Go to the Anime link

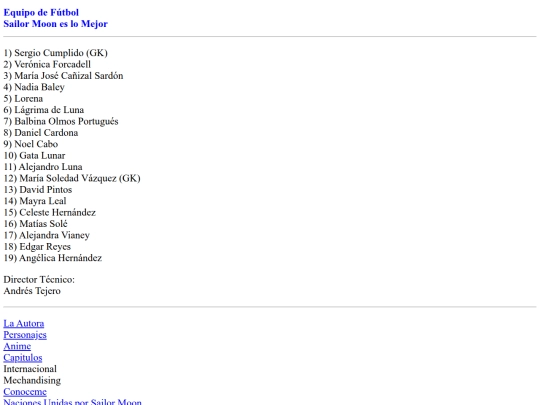click(x=17, y=346)
